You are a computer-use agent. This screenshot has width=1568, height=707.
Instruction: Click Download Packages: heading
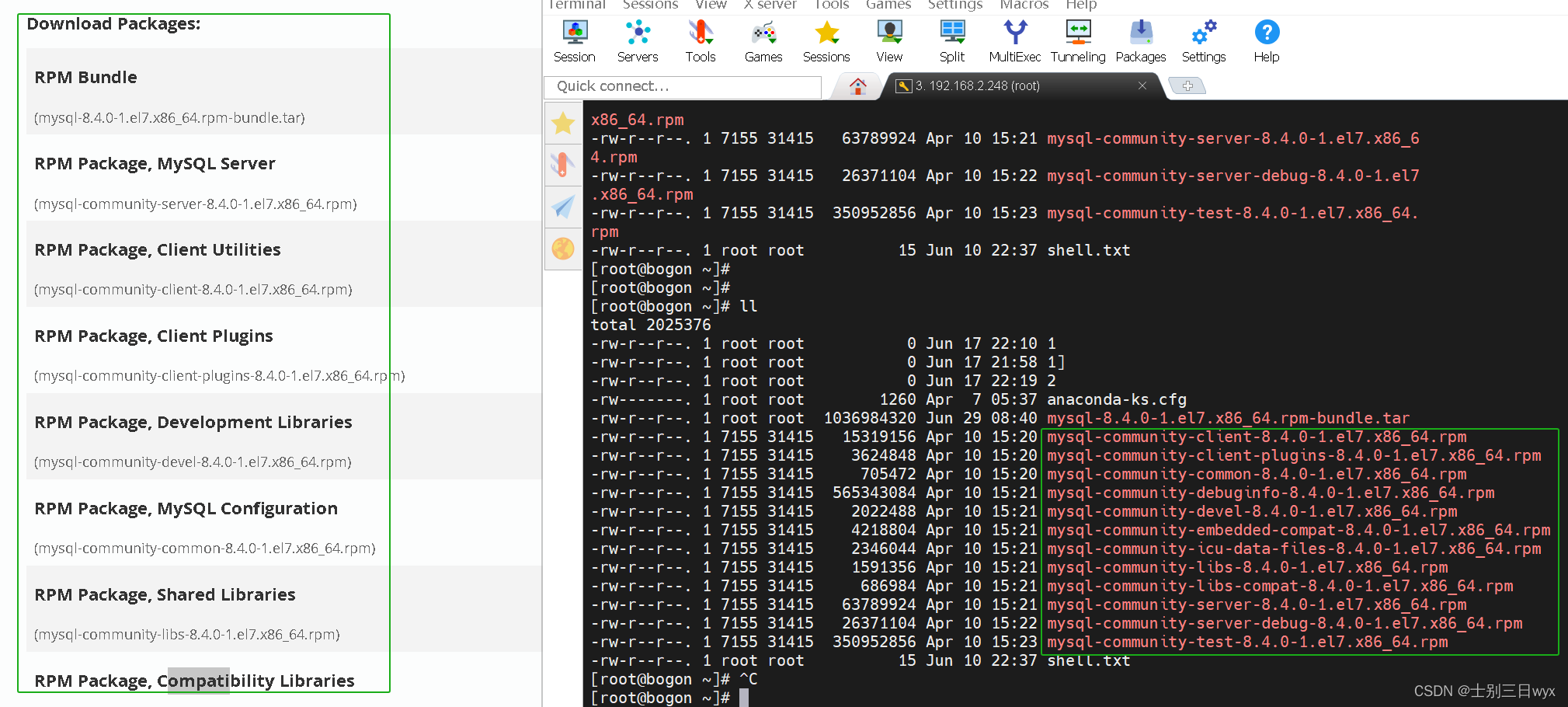tap(113, 24)
